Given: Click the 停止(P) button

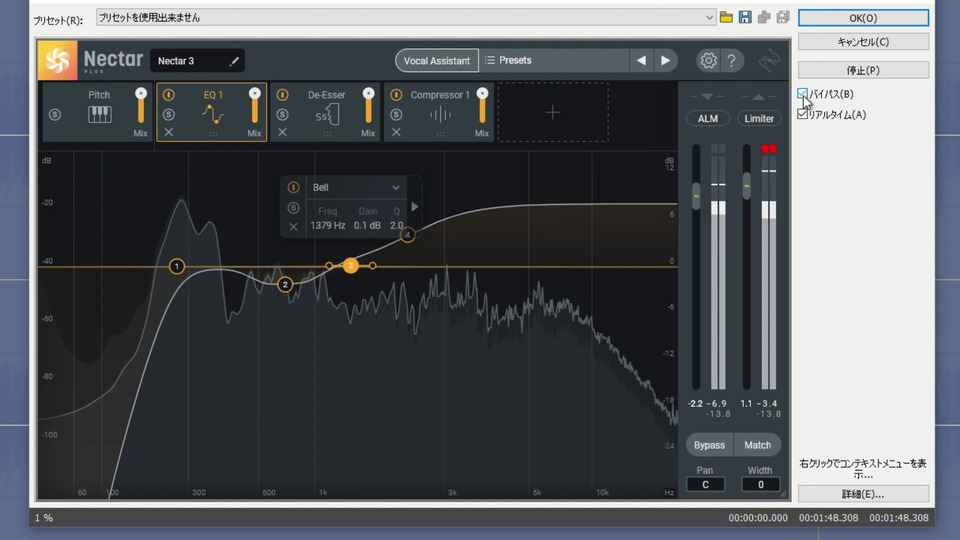Looking at the screenshot, I should click(x=863, y=70).
